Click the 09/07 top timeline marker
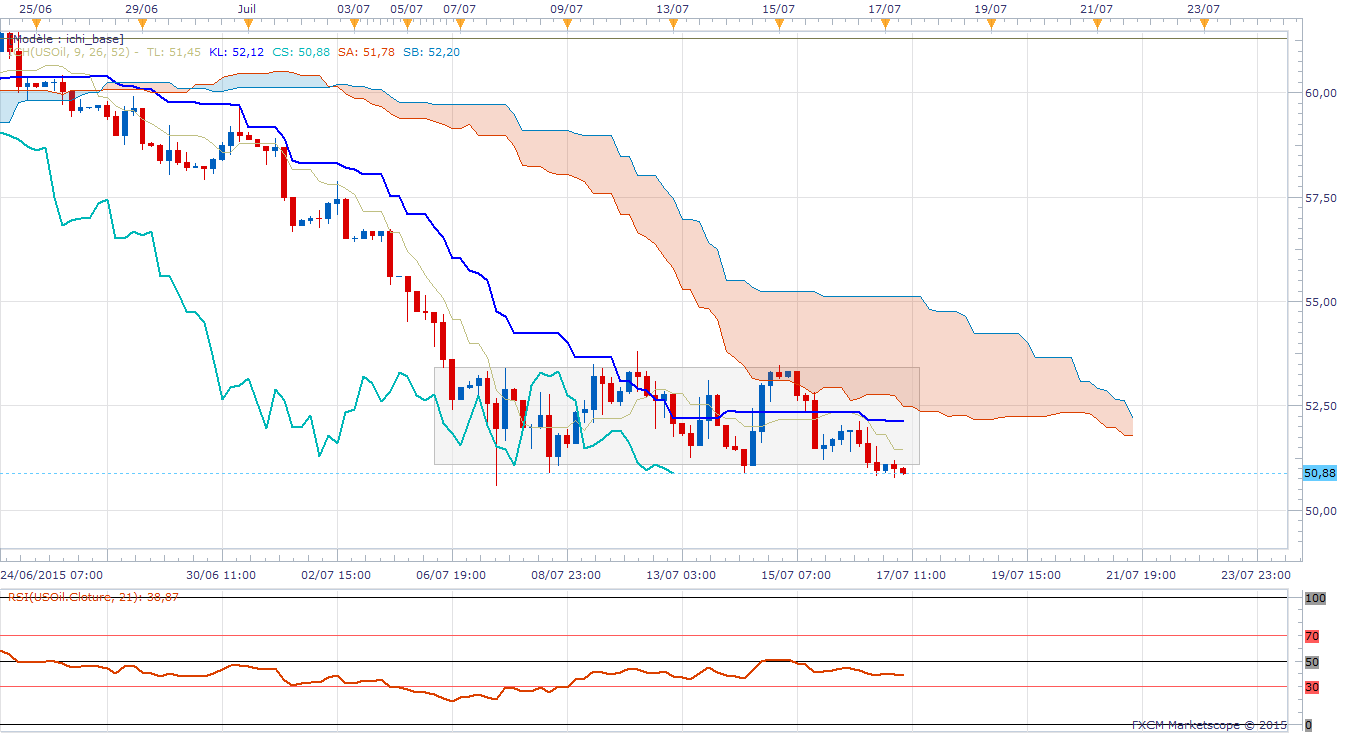Screen dimensions: 1360x733 click(567, 22)
